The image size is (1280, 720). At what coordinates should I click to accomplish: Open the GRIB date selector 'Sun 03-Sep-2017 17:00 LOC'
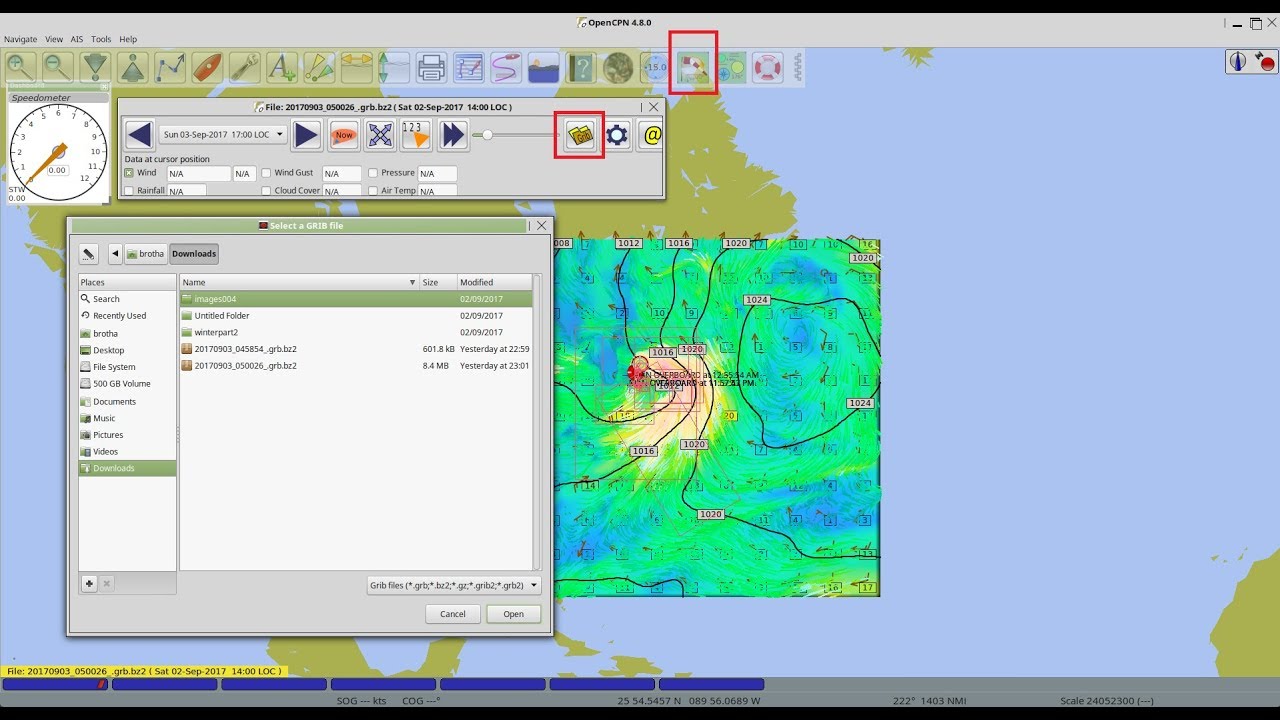tap(223, 134)
